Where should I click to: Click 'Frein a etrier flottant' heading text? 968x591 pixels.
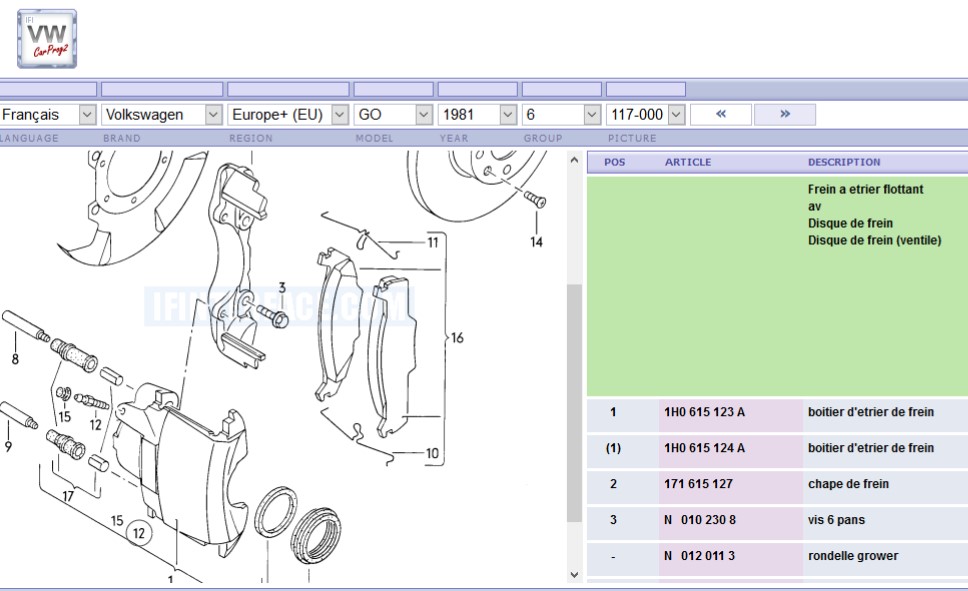866,189
